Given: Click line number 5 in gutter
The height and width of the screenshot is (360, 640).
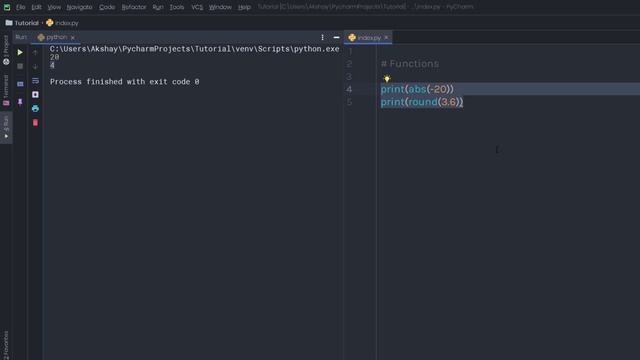Looking at the screenshot, I should point(349,102).
